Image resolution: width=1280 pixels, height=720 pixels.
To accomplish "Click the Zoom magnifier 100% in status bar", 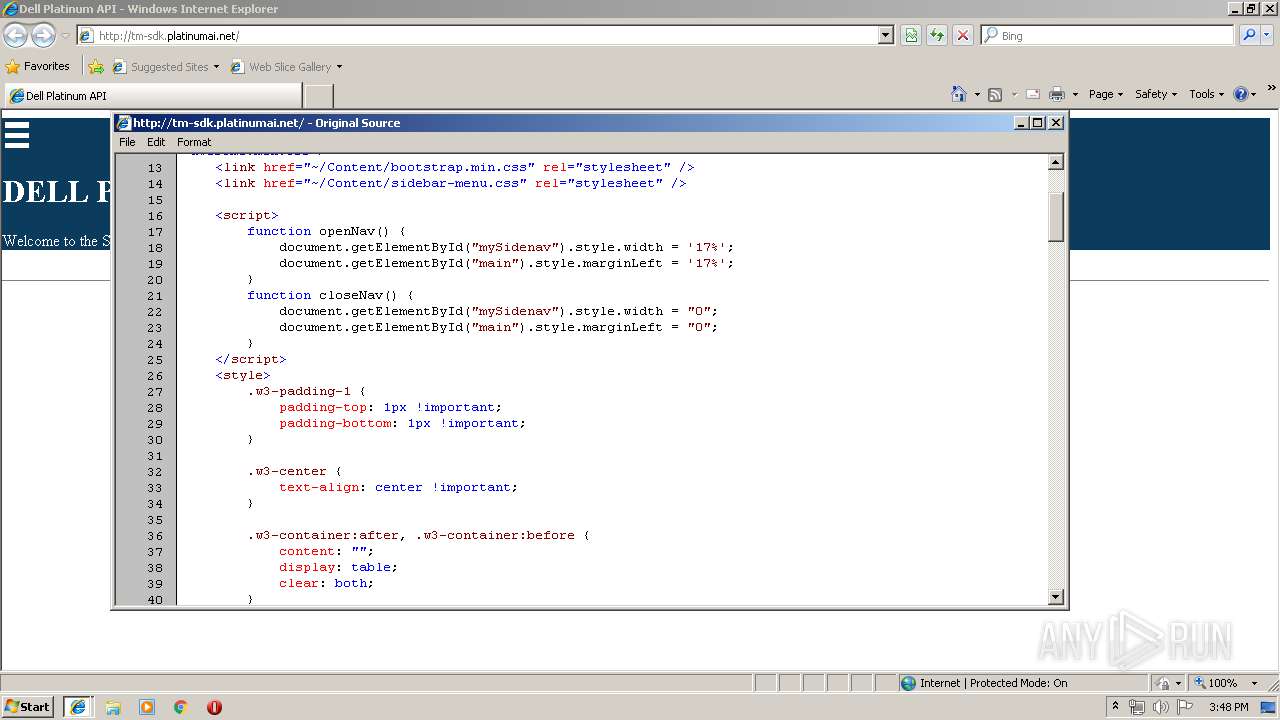I will [1215, 683].
